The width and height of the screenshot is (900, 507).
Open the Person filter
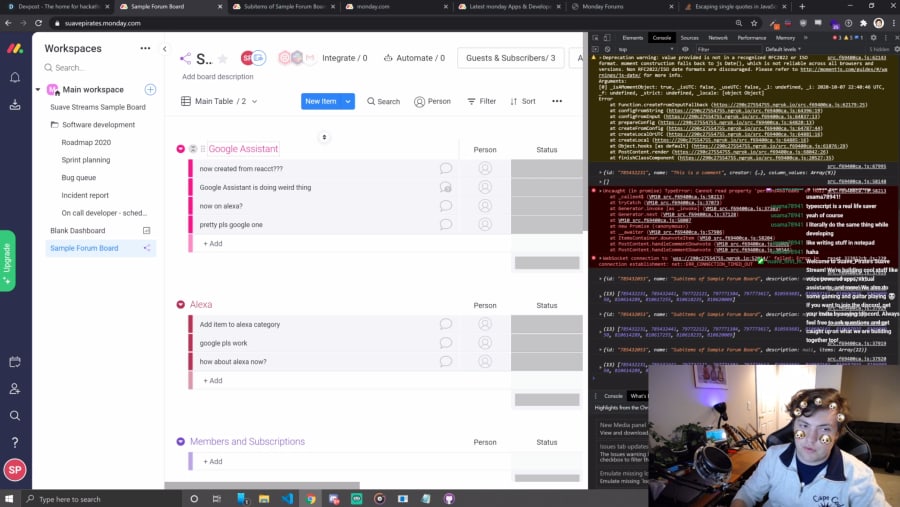[432, 102]
